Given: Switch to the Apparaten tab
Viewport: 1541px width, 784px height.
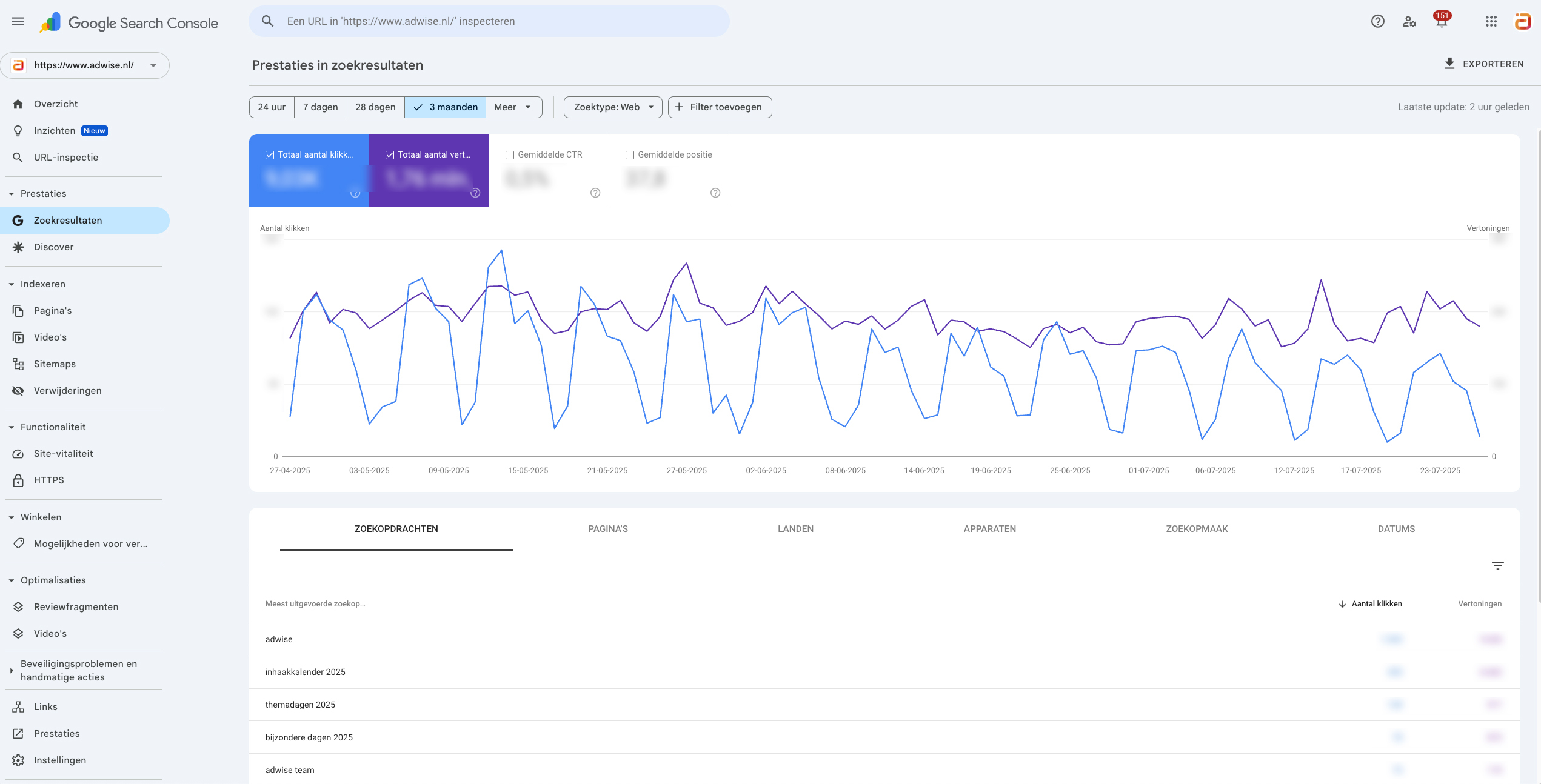Looking at the screenshot, I should pyautogui.click(x=989, y=529).
